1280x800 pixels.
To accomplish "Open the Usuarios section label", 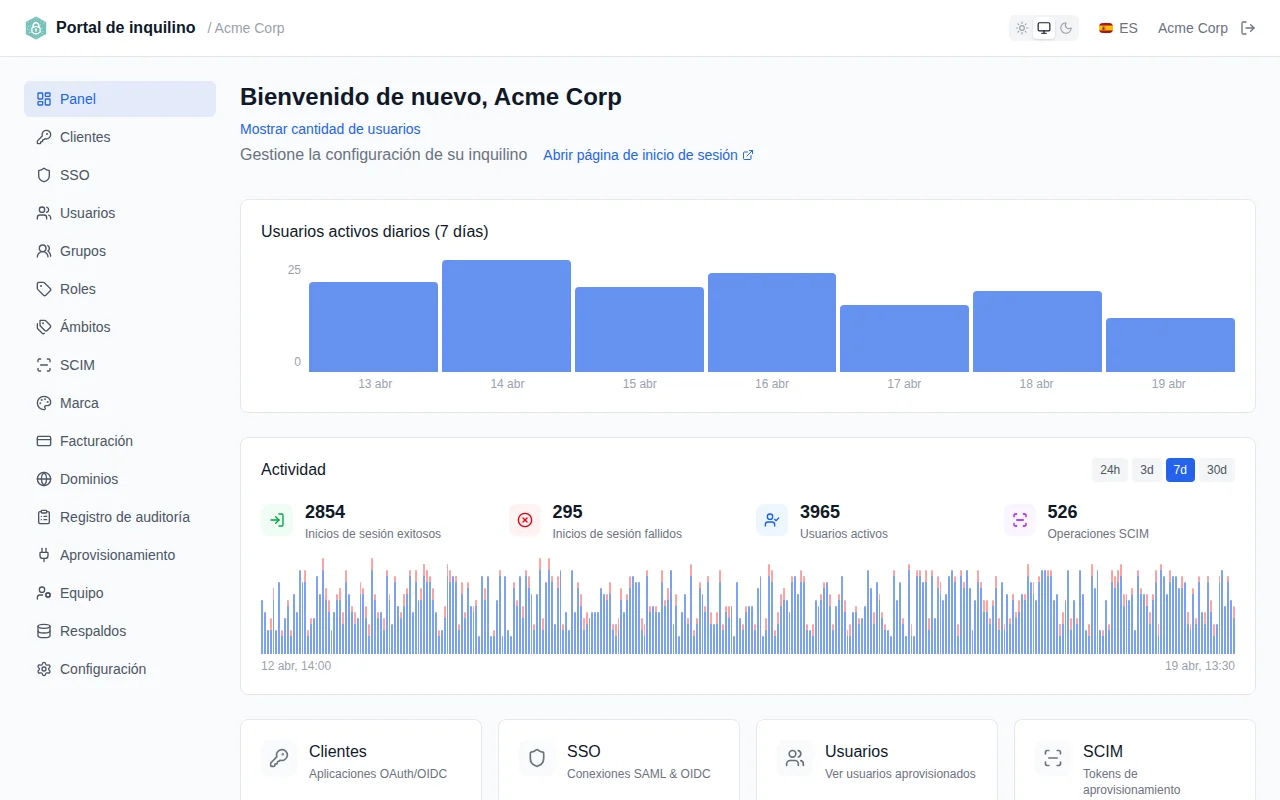I will coord(87,213).
